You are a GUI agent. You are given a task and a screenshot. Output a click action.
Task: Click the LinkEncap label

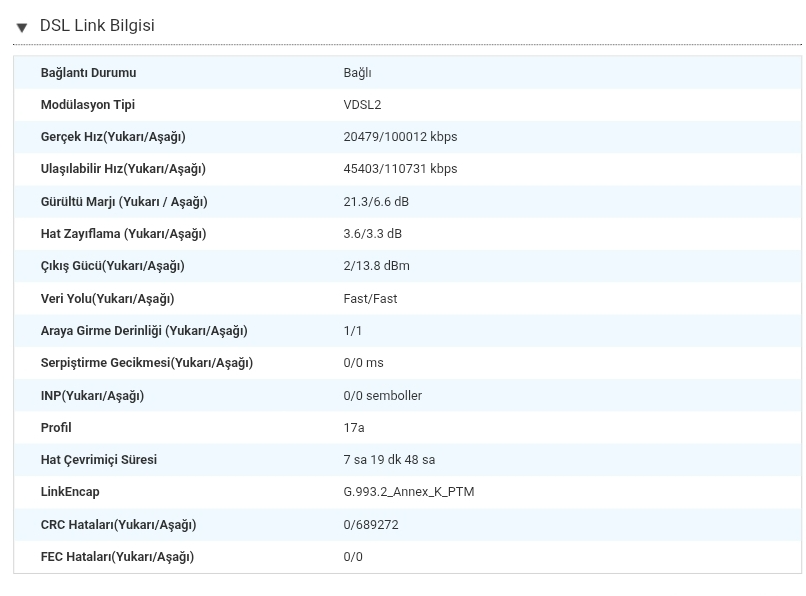(70, 492)
